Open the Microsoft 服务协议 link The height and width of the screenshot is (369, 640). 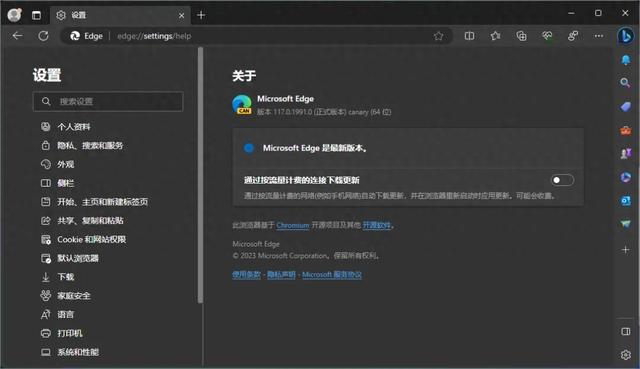(332, 274)
